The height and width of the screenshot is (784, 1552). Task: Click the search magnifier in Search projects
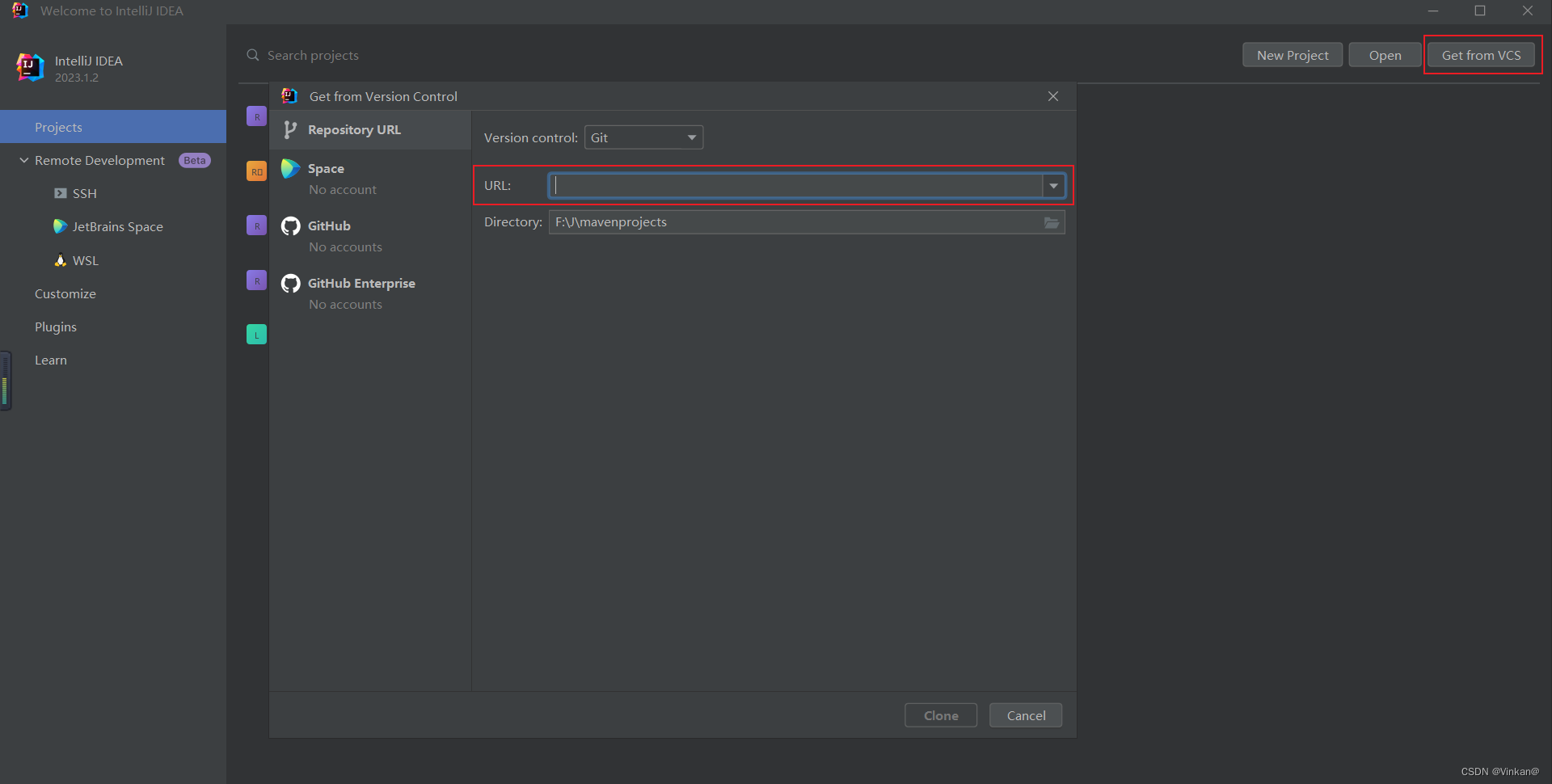click(x=253, y=54)
